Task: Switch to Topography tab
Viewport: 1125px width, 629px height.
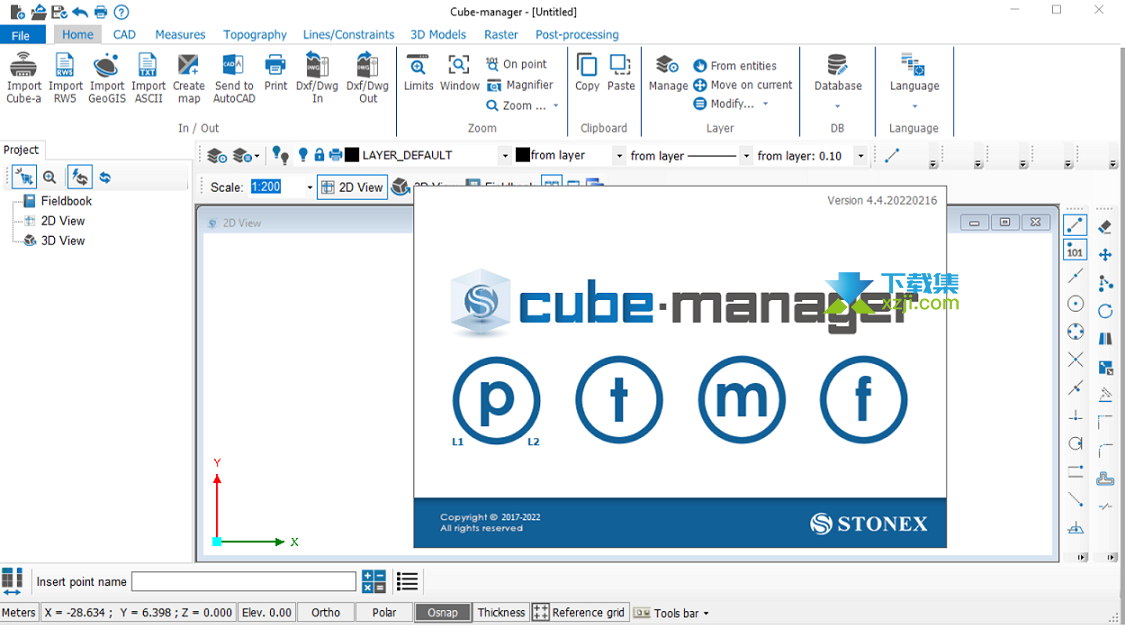Action: pos(255,34)
